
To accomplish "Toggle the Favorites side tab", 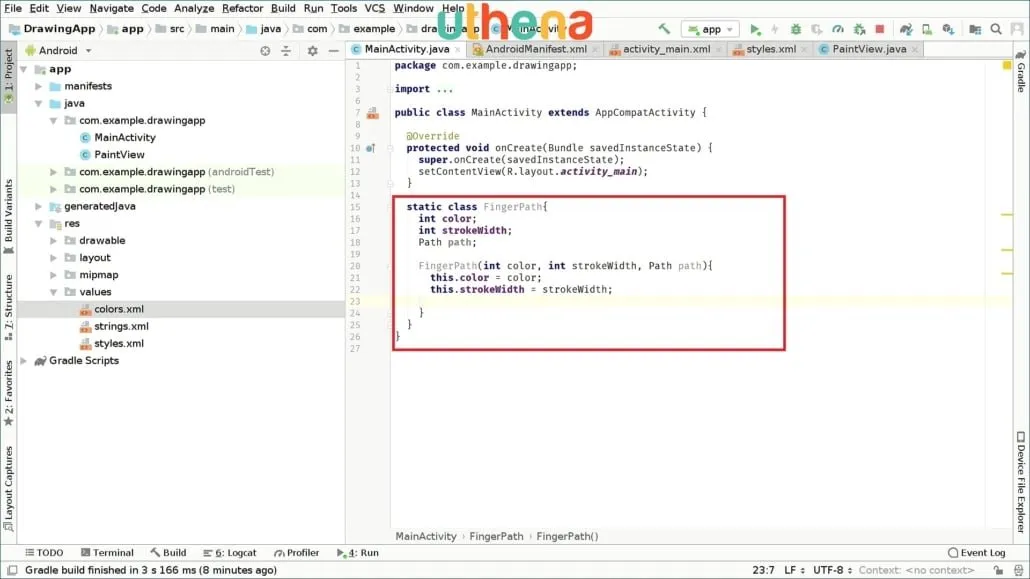I will 9,393.
